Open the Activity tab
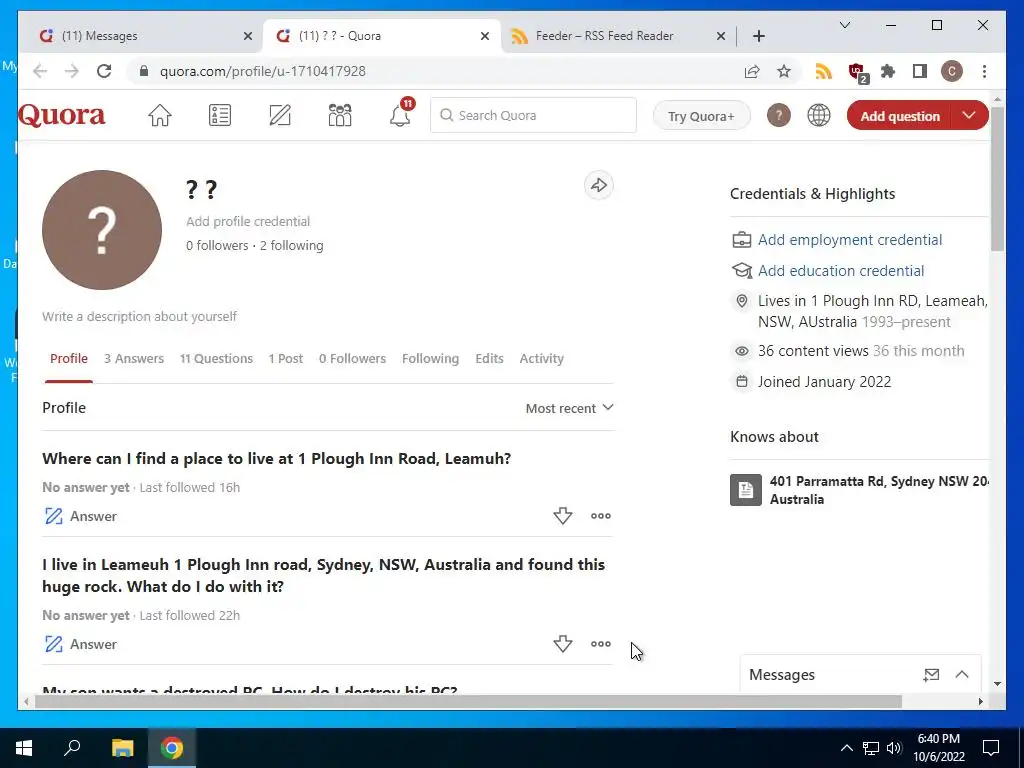1024x768 pixels. (541, 359)
